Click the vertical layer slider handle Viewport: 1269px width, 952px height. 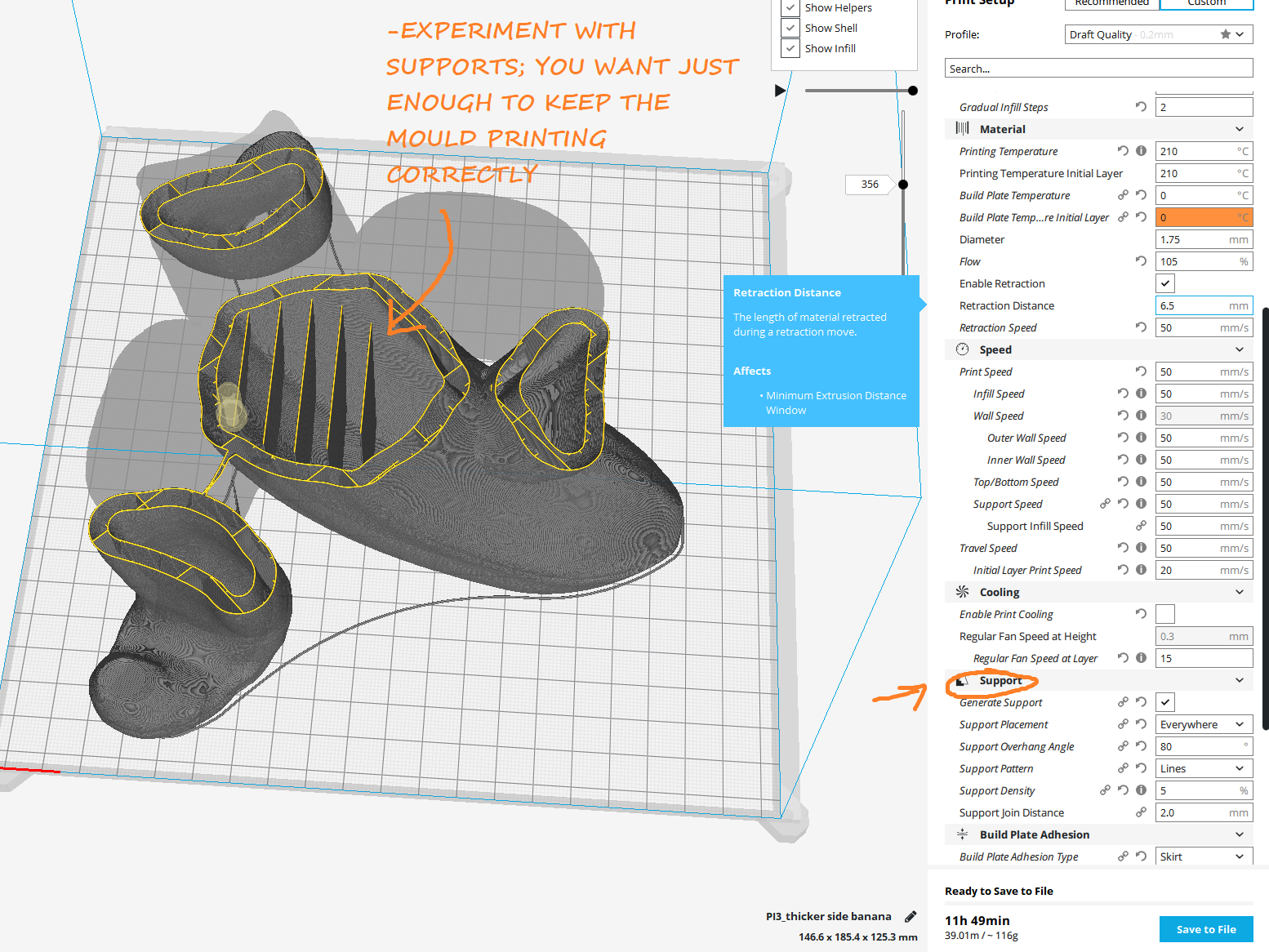903,185
